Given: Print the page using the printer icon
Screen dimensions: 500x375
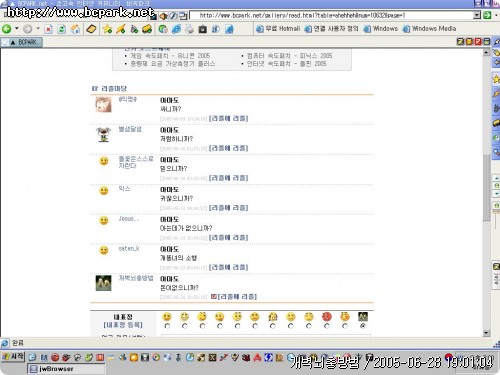Looking at the screenshot, I should tap(189, 29).
